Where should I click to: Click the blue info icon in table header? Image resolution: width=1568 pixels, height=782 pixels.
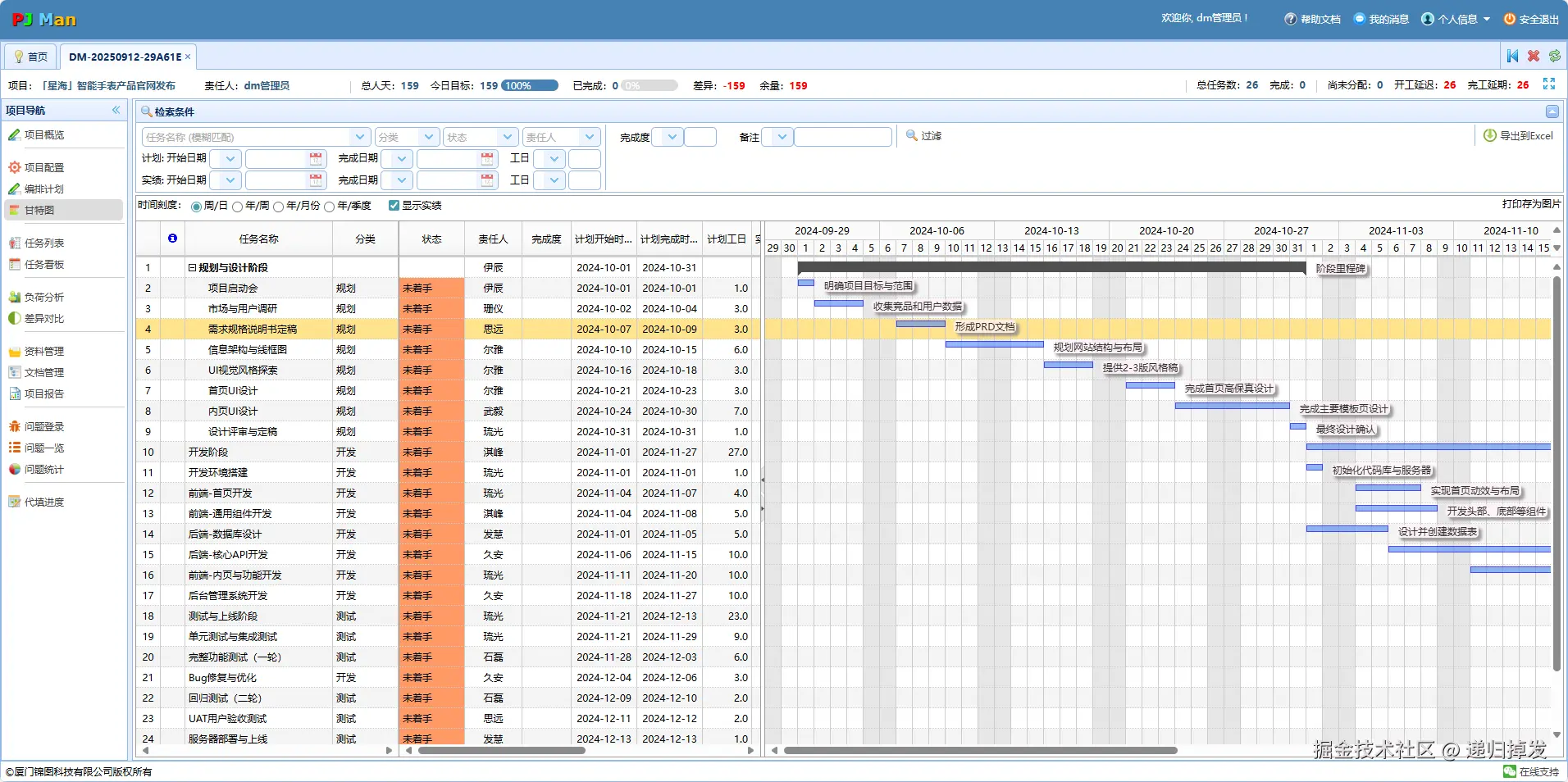tap(172, 239)
